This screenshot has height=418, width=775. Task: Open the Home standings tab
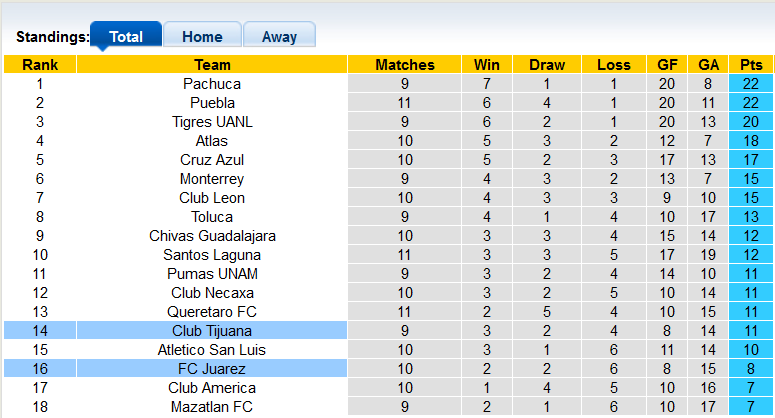click(202, 37)
